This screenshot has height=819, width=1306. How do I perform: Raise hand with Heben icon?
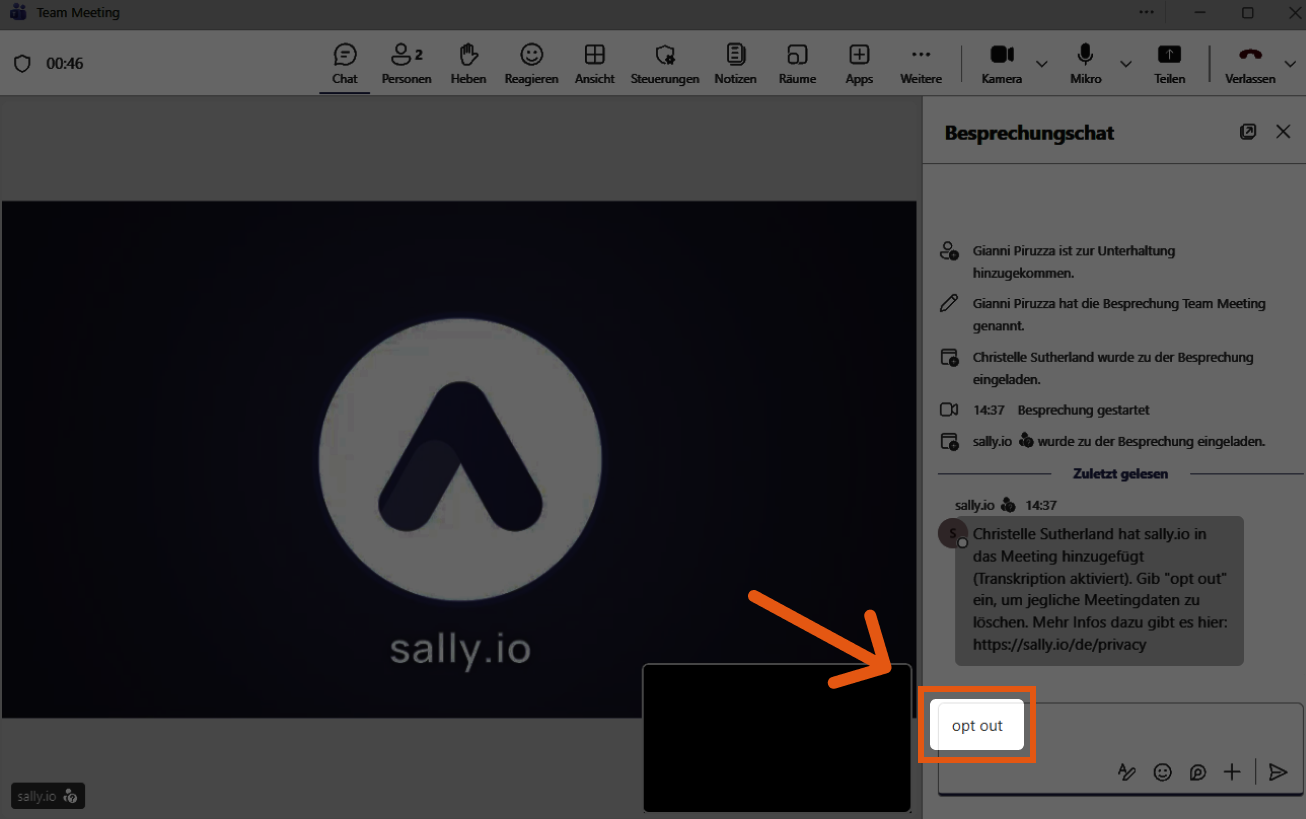pos(468,63)
